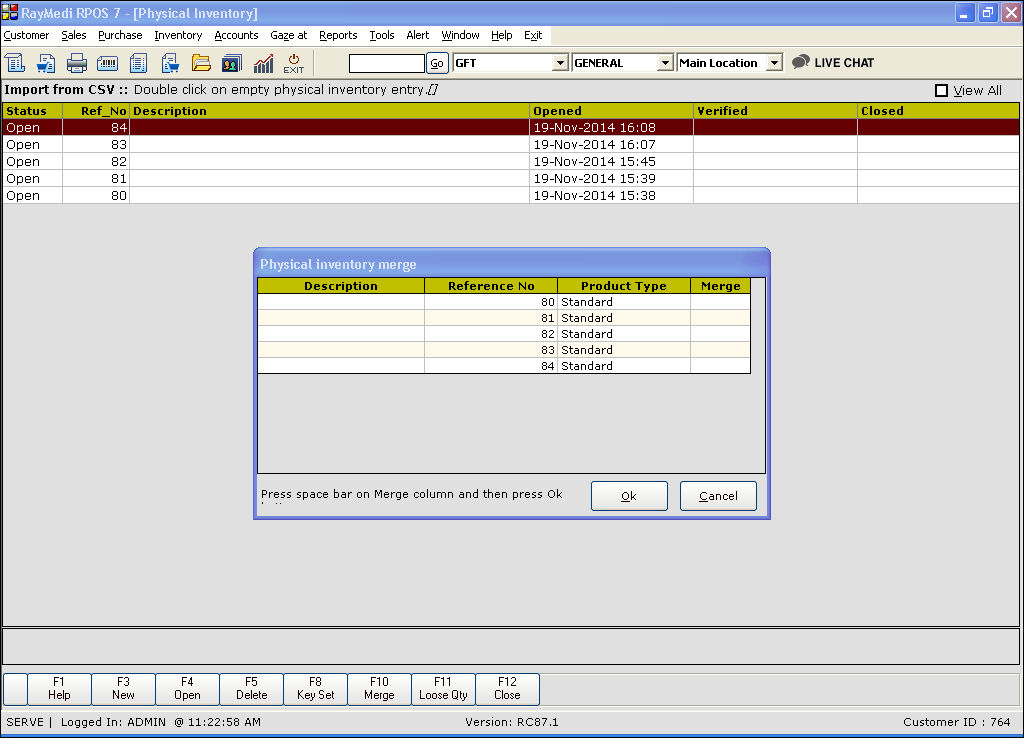Expand the GENERAL dropdown

(665, 63)
